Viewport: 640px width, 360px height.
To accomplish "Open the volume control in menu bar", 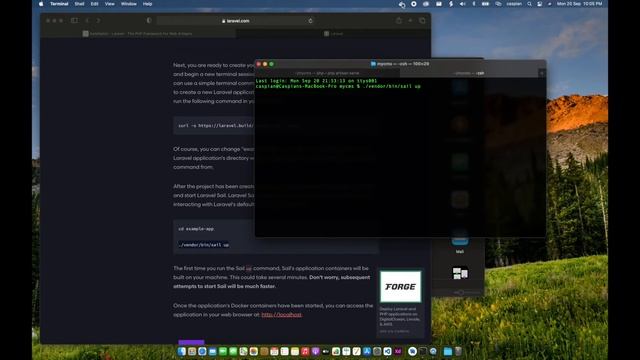I will pos(462,4).
